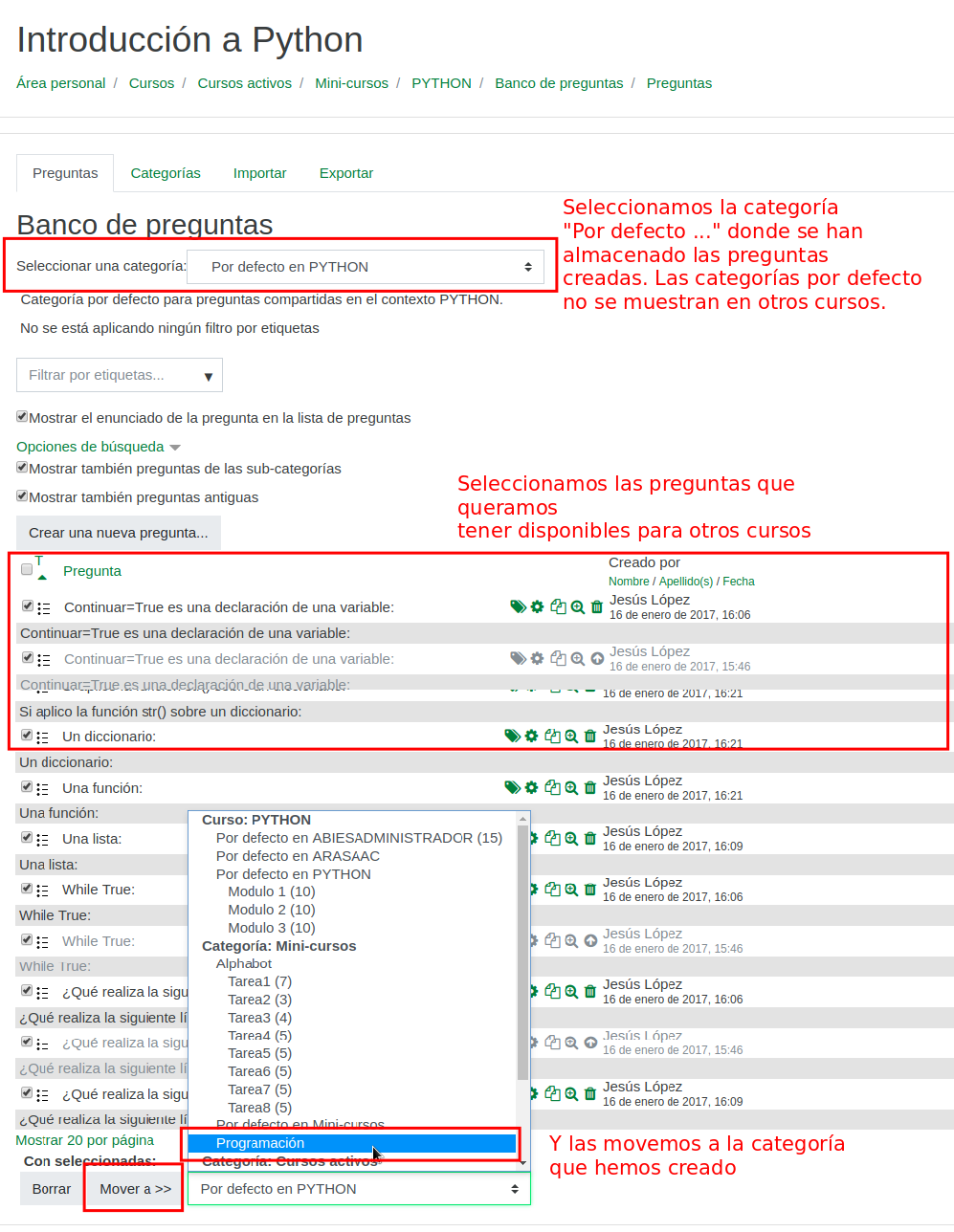This screenshot has height=1232, width=954.
Task: Open 'Seleccionar una categoría' dropdown
Action: tap(366, 267)
